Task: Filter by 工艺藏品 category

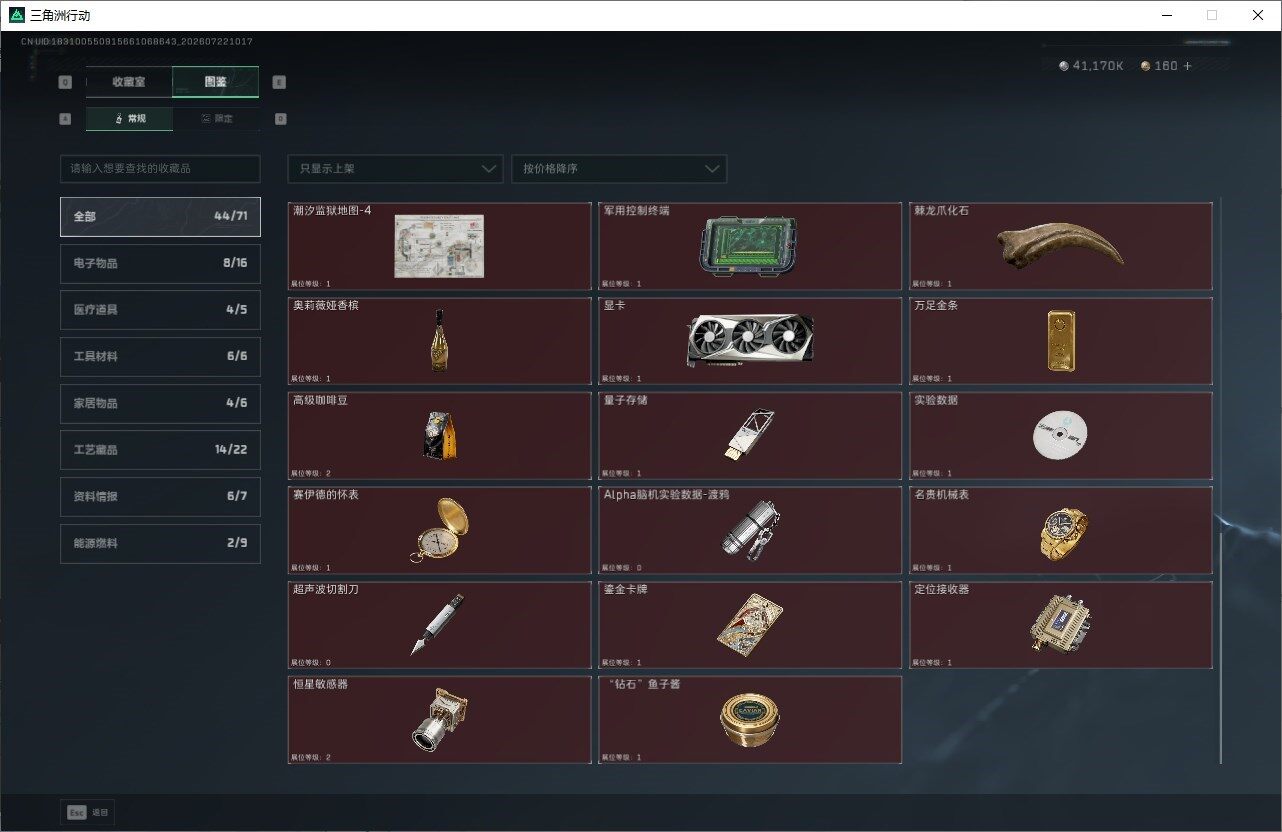Action: tap(160, 450)
